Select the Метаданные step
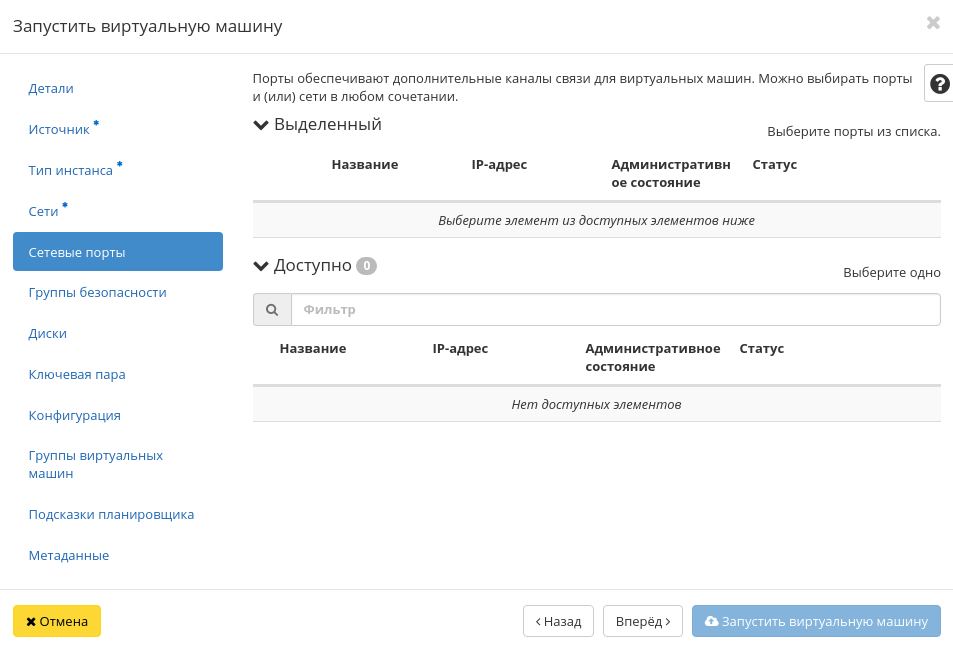Screen dimensions: 953x648 68,555
